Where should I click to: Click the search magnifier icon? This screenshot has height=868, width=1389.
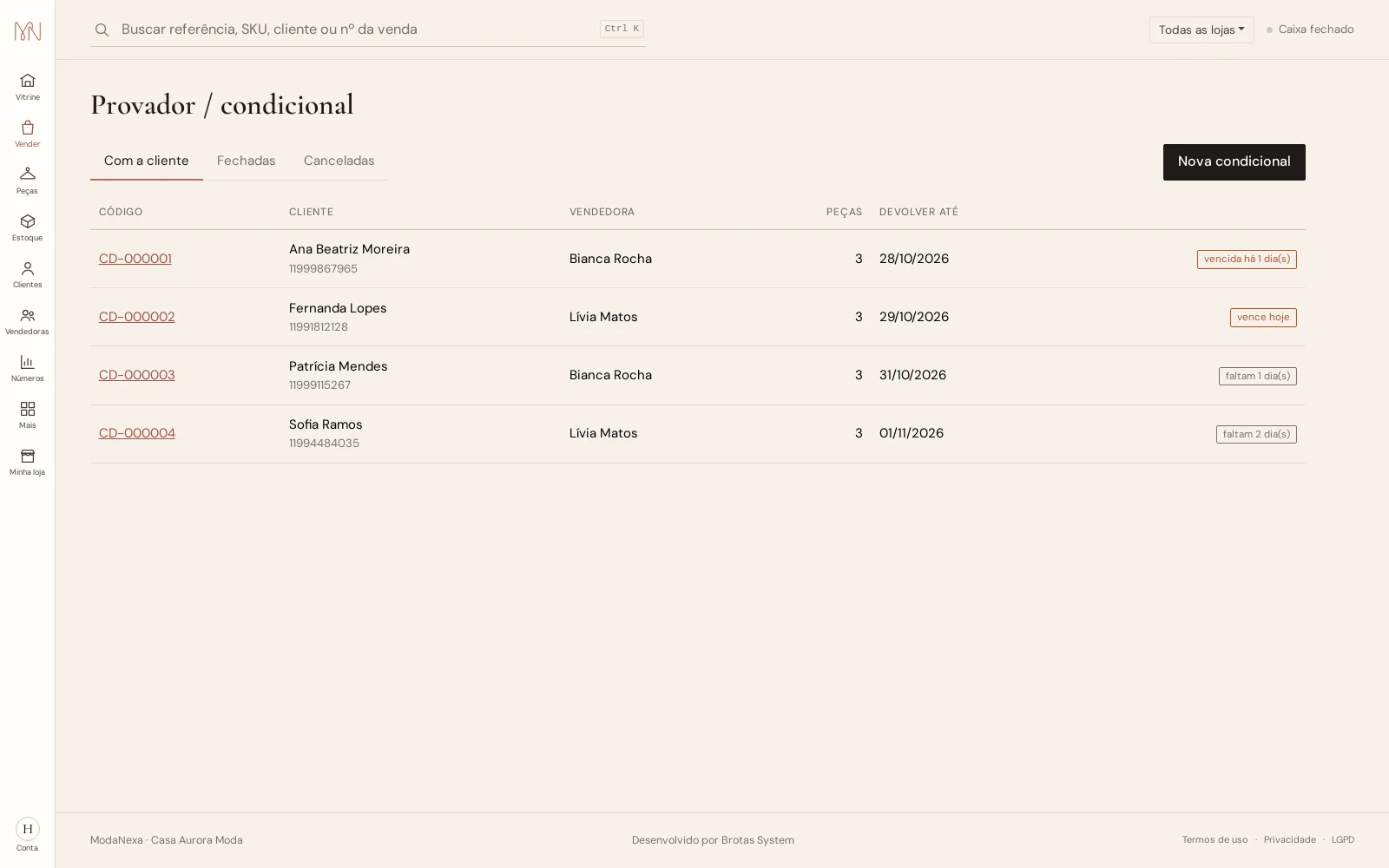point(102,30)
